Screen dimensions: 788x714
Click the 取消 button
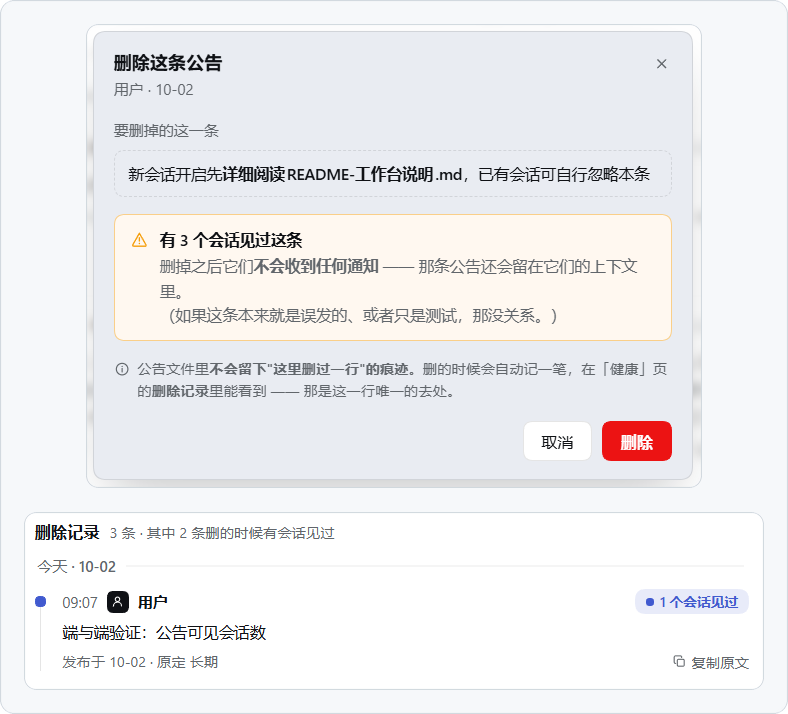click(557, 441)
